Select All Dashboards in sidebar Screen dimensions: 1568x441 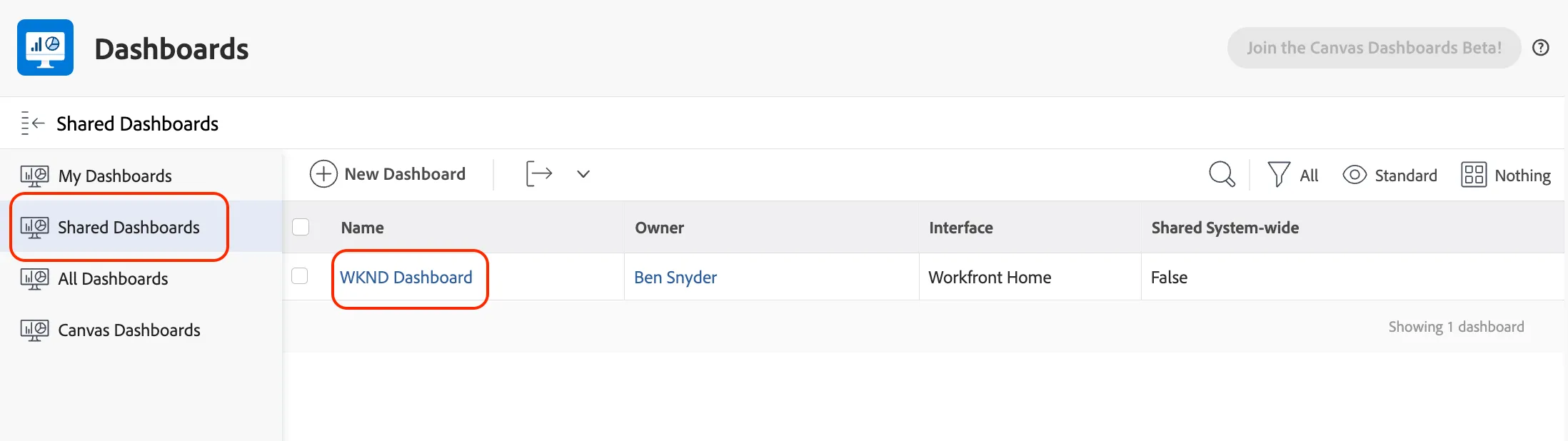pyautogui.click(x=113, y=278)
